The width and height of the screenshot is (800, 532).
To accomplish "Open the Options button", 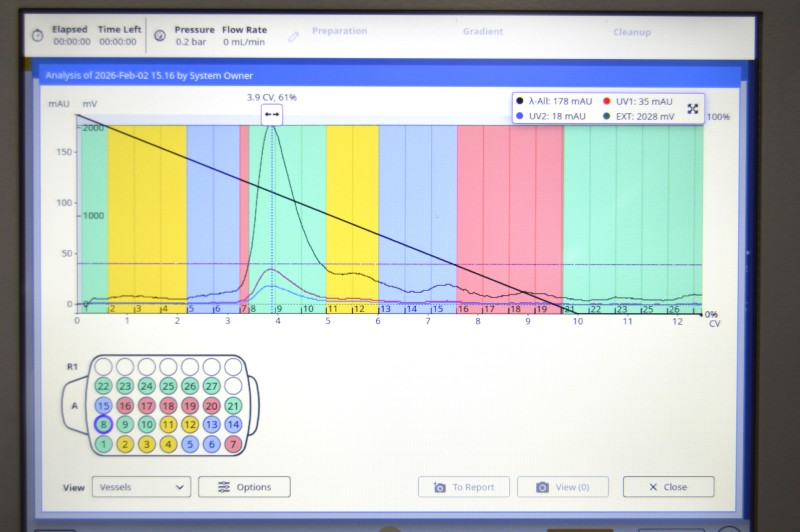I will tap(244, 487).
